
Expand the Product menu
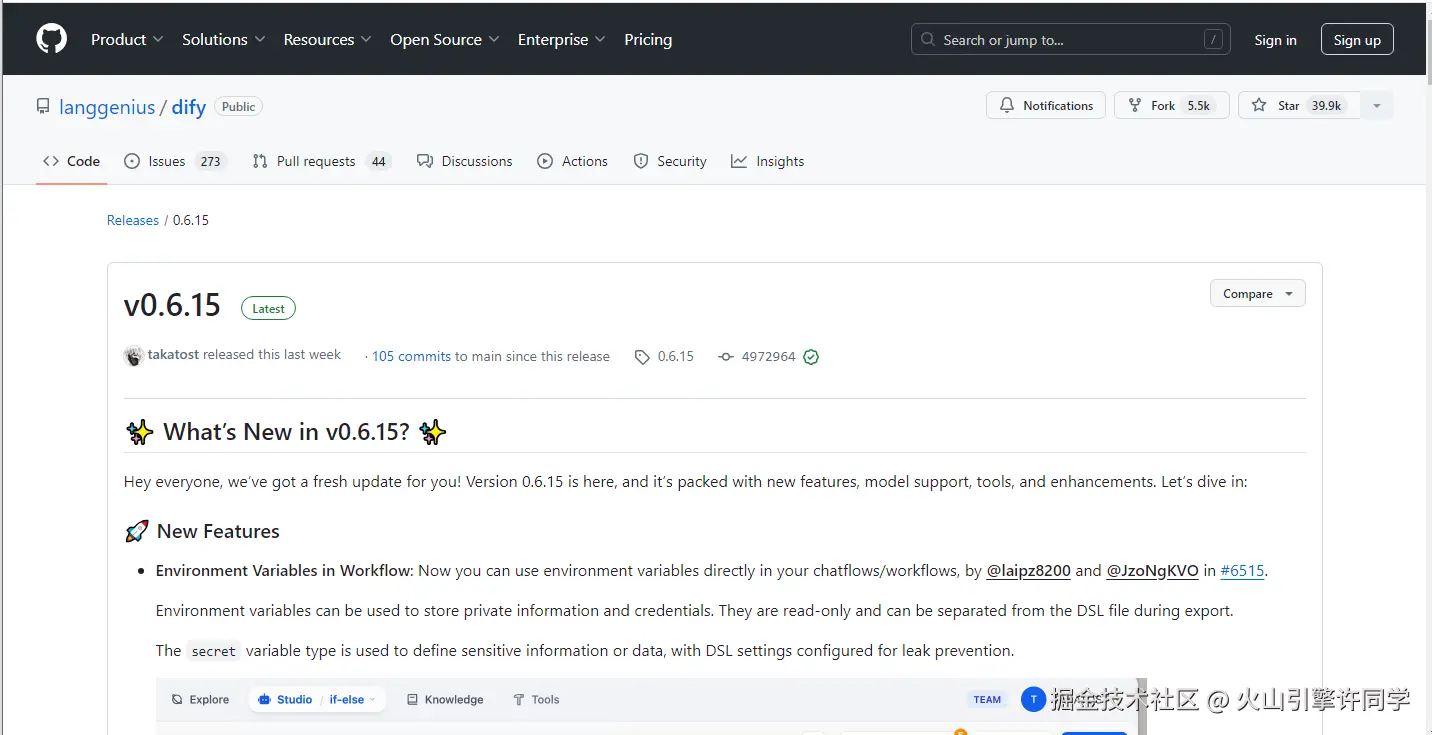pos(127,39)
